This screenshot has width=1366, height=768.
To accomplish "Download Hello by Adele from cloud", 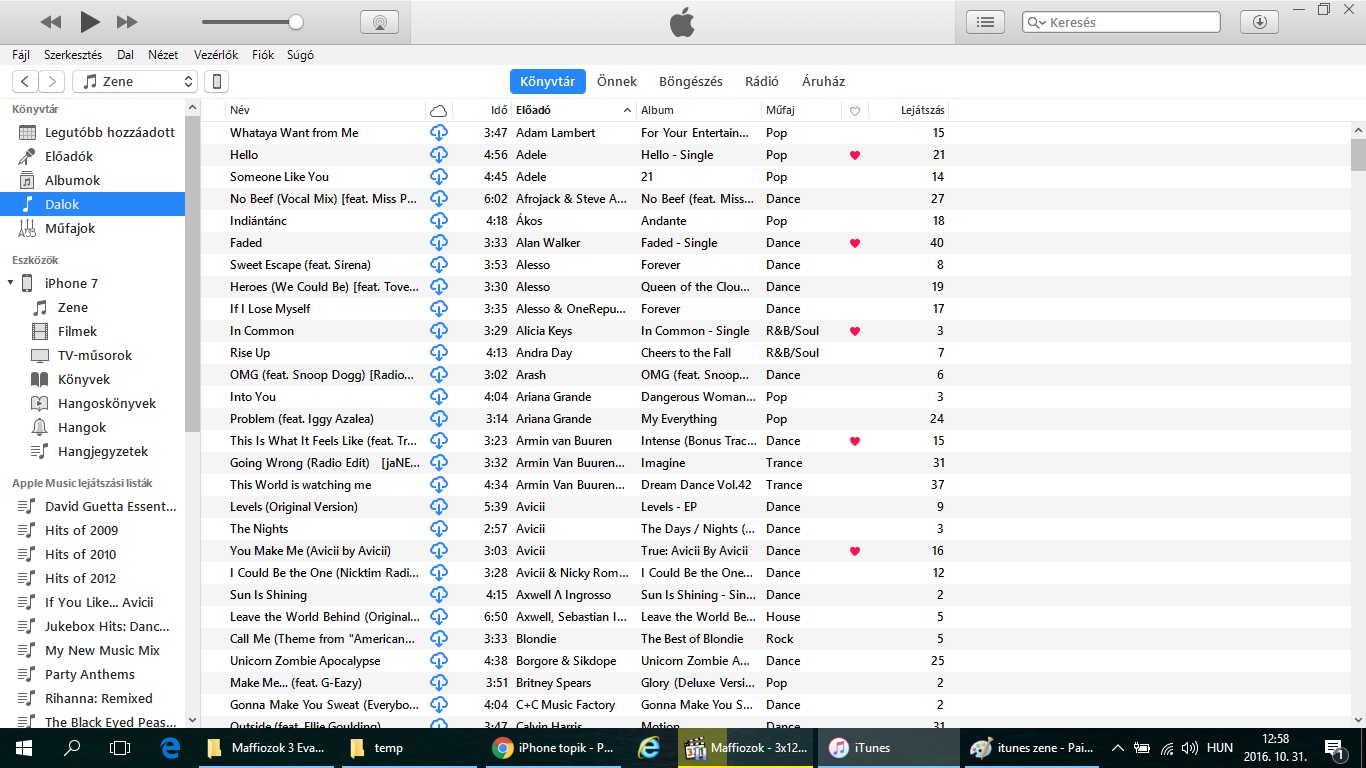I will coord(438,155).
